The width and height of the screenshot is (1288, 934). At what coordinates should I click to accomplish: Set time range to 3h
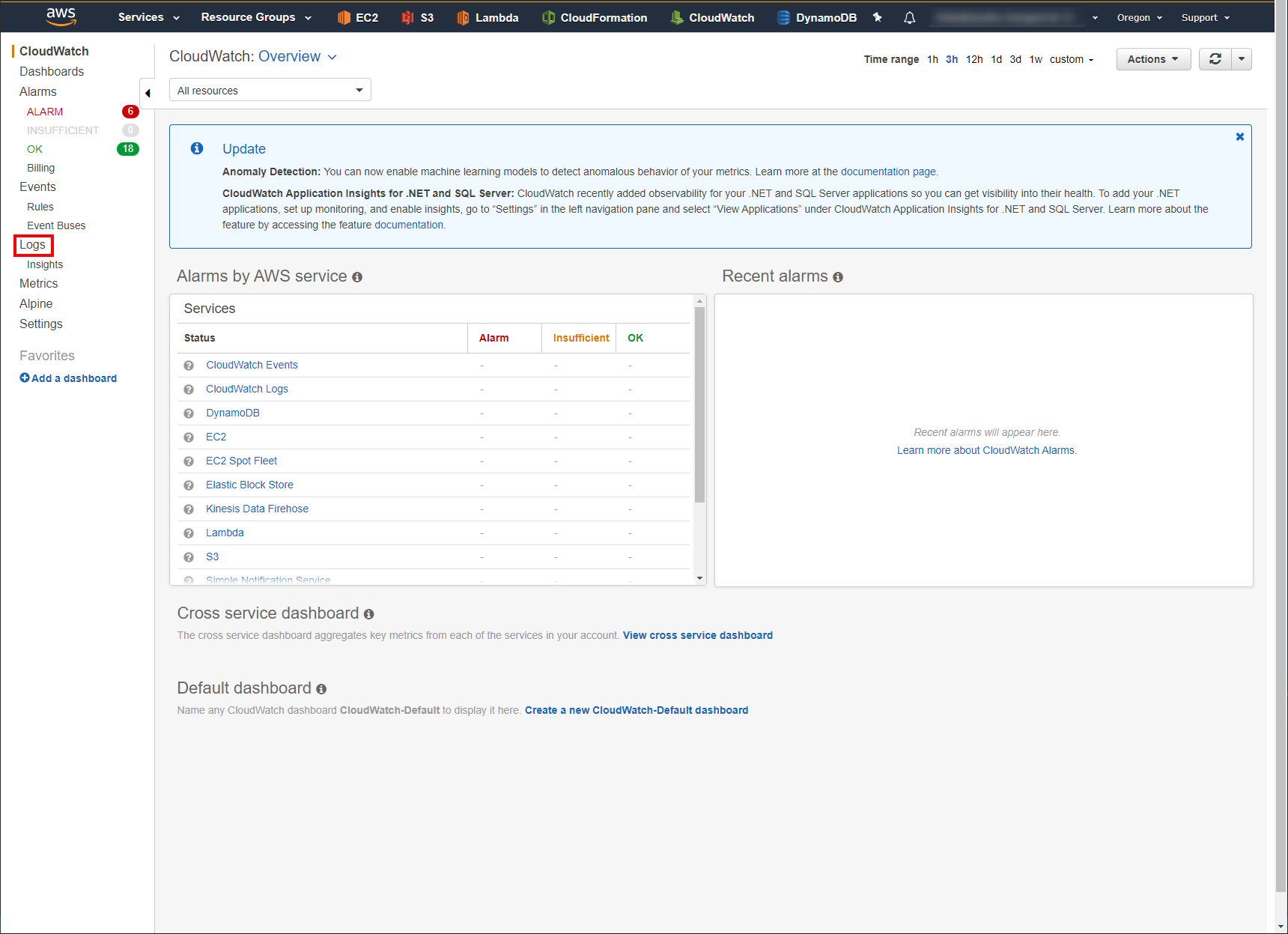coord(952,59)
